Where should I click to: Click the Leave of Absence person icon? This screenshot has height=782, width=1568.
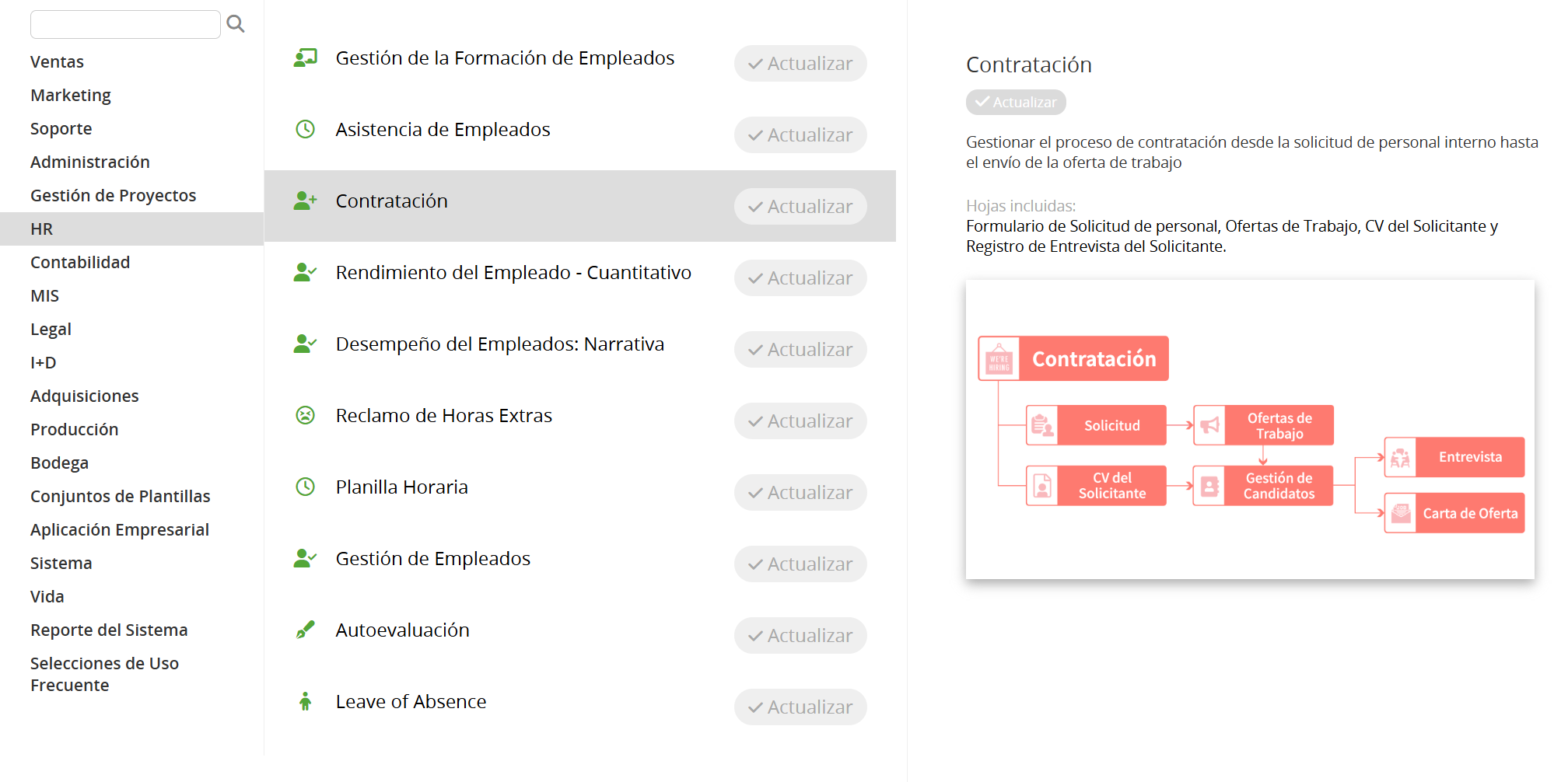(306, 701)
